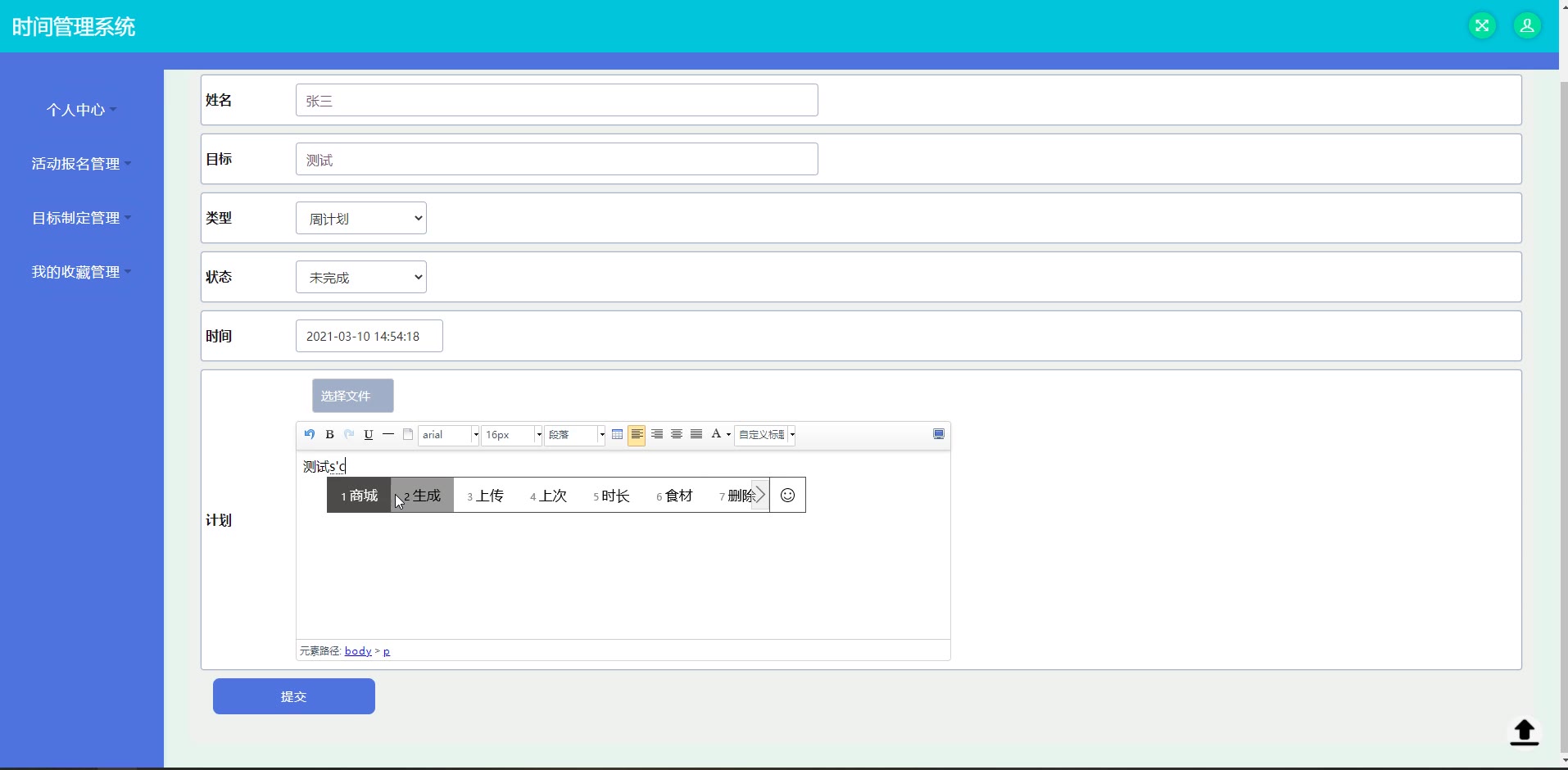Expand the 活动报名管理 sidebar menu

tap(81, 164)
